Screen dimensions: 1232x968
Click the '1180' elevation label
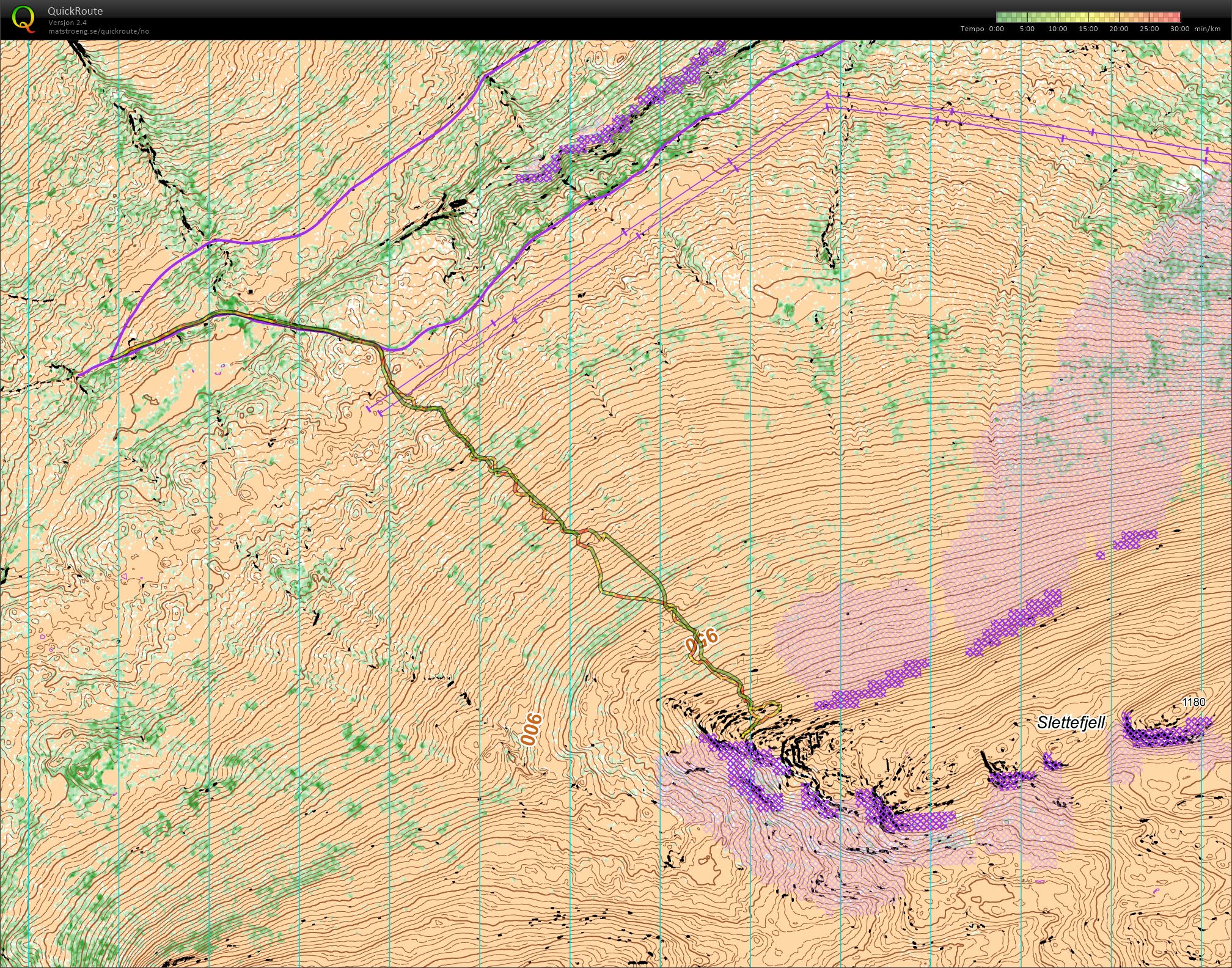point(1193,702)
